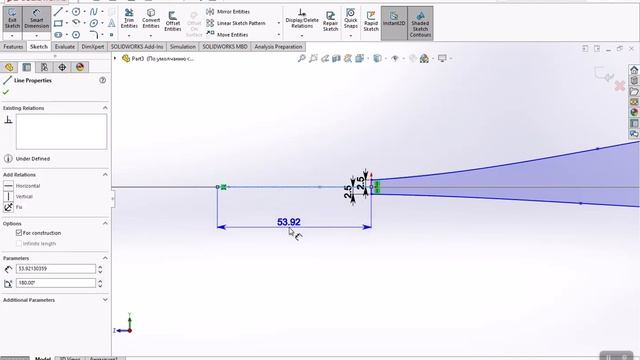Select the Spline tool
This screenshot has width=640, height=360.
93,11
